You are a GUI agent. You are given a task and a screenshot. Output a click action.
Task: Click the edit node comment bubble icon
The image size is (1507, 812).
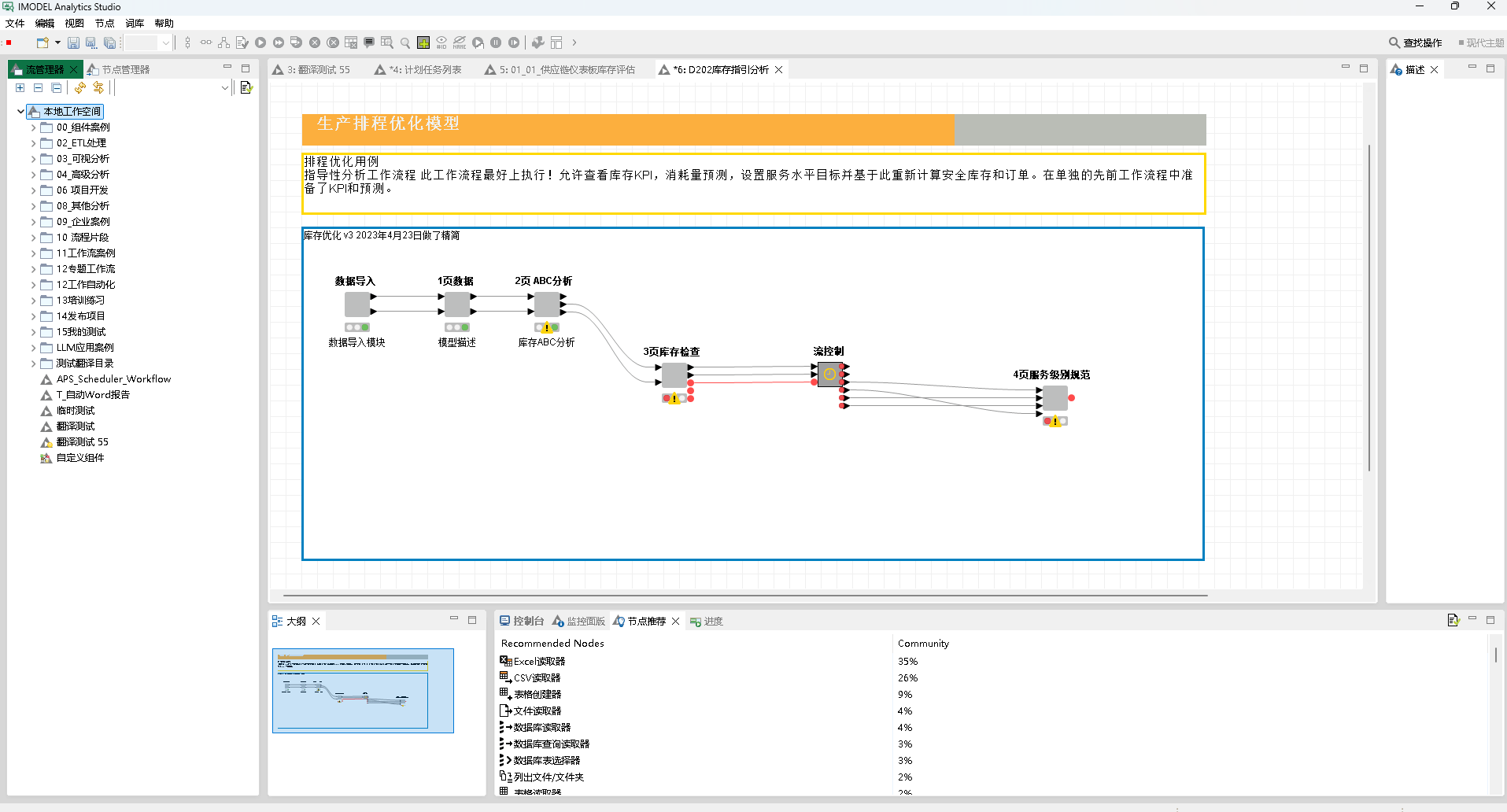tap(369, 42)
